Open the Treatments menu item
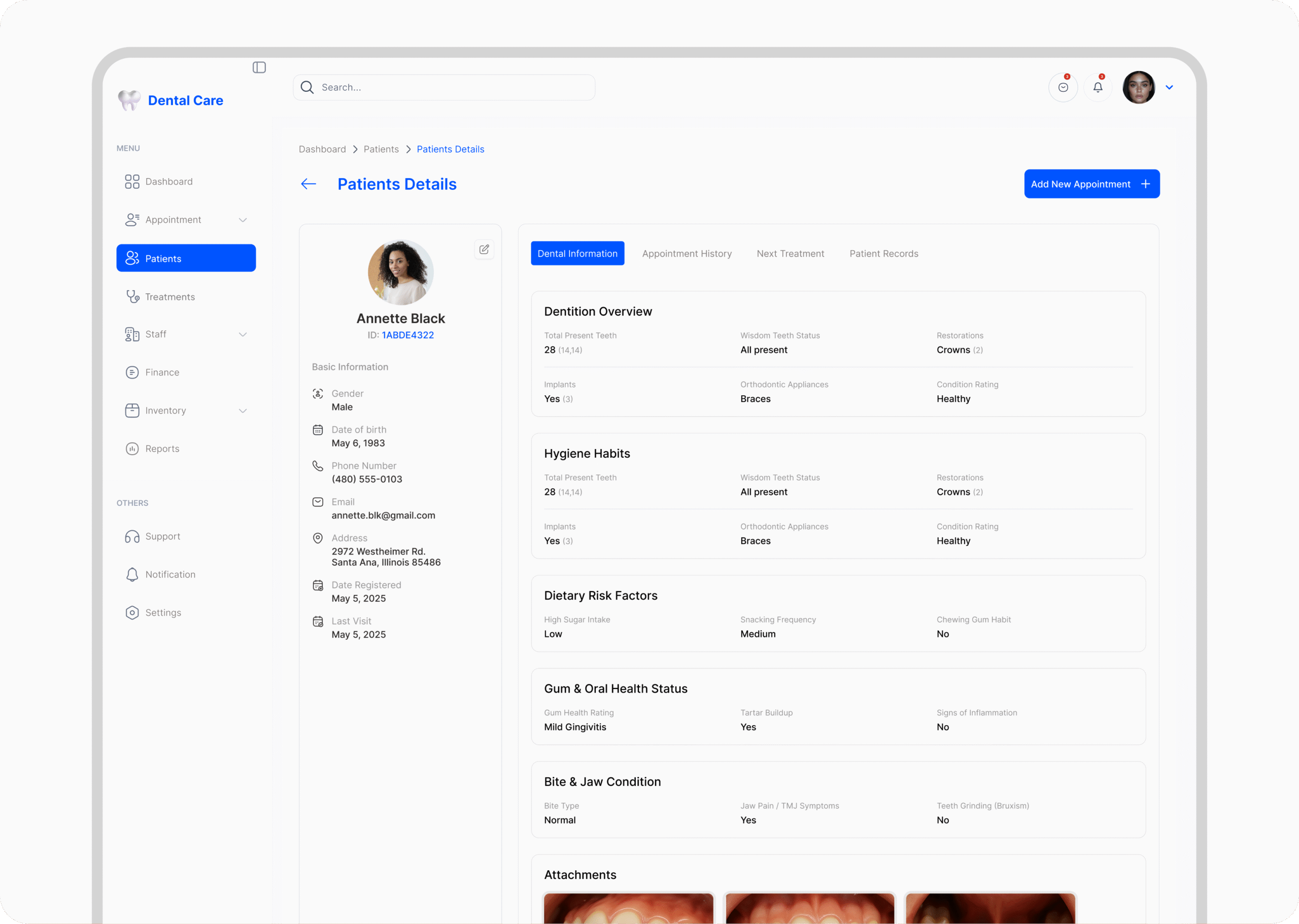This screenshot has height=924, width=1299. point(186,296)
